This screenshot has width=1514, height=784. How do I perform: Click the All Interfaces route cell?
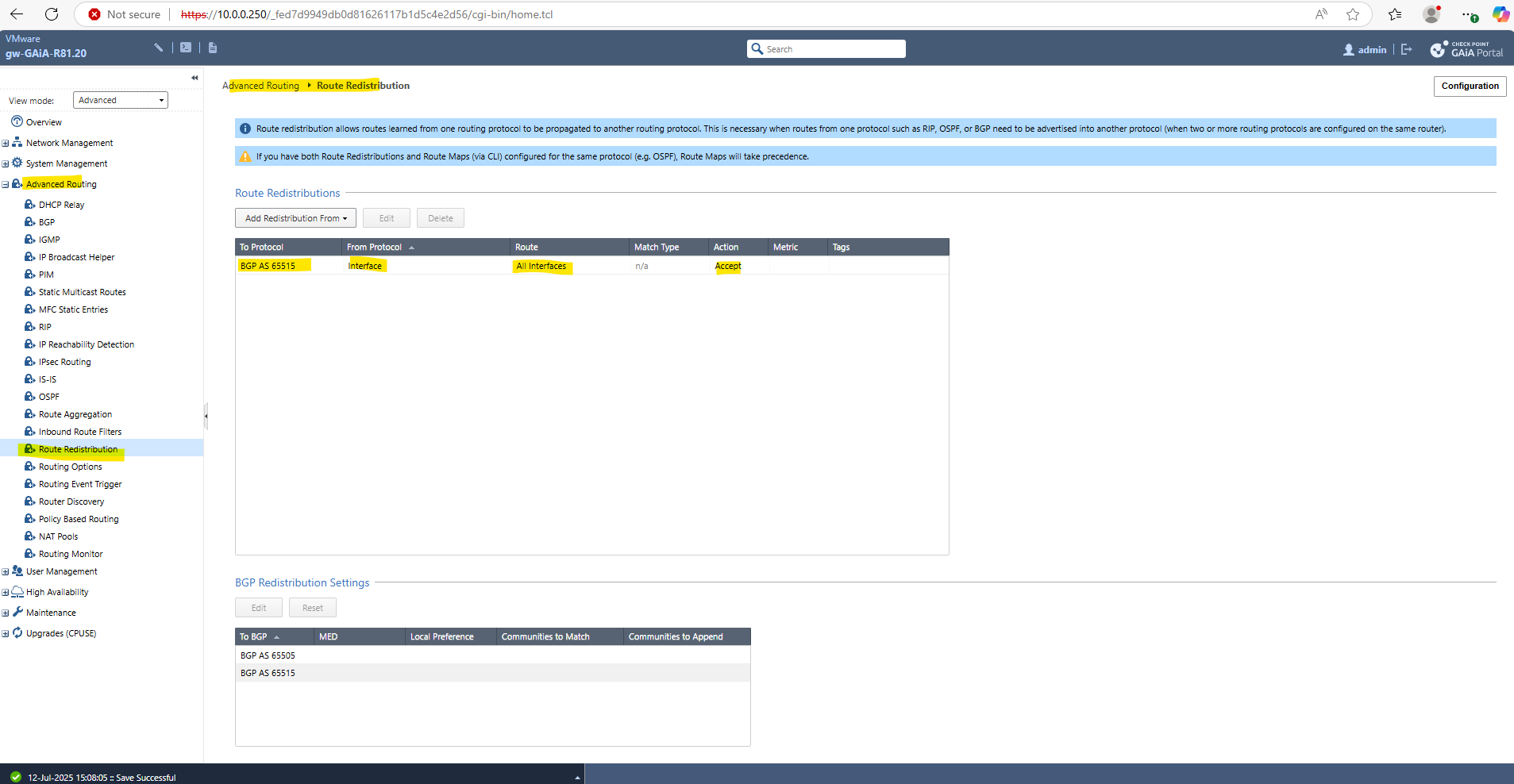pos(541,266)
